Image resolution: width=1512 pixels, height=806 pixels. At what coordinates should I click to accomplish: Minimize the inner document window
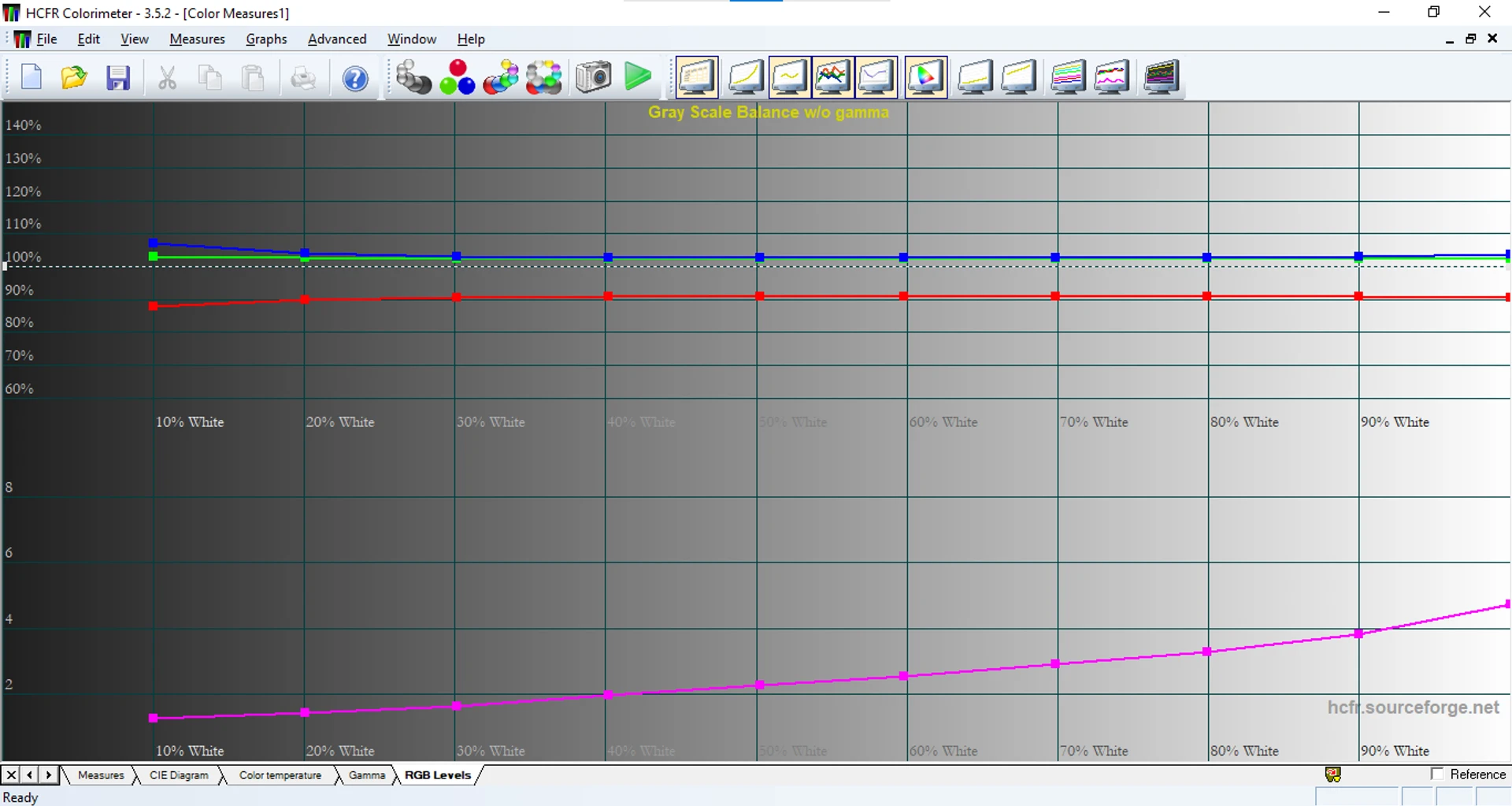(x=1450, y=39)
